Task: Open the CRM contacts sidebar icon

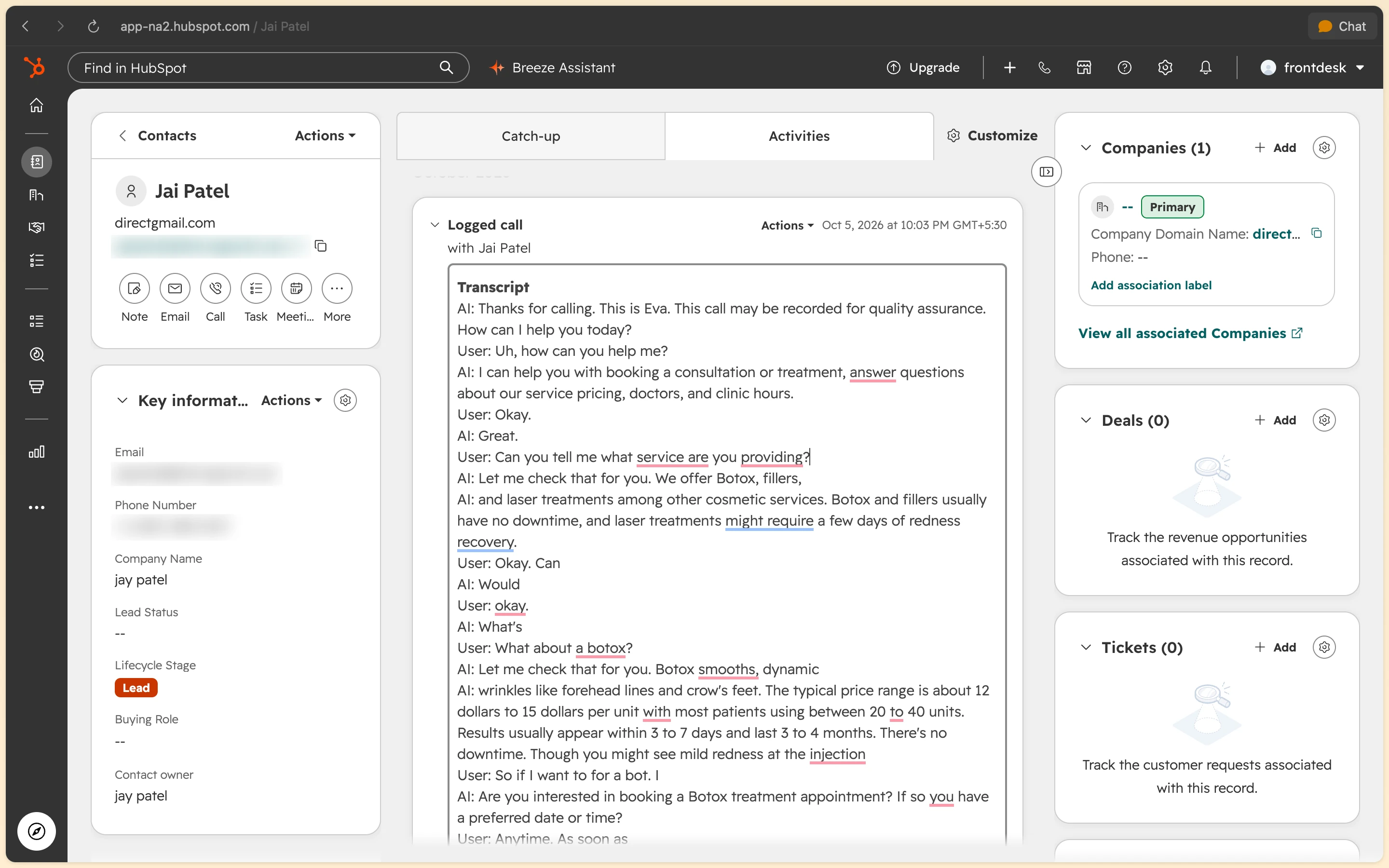Action: pos(37,162)
